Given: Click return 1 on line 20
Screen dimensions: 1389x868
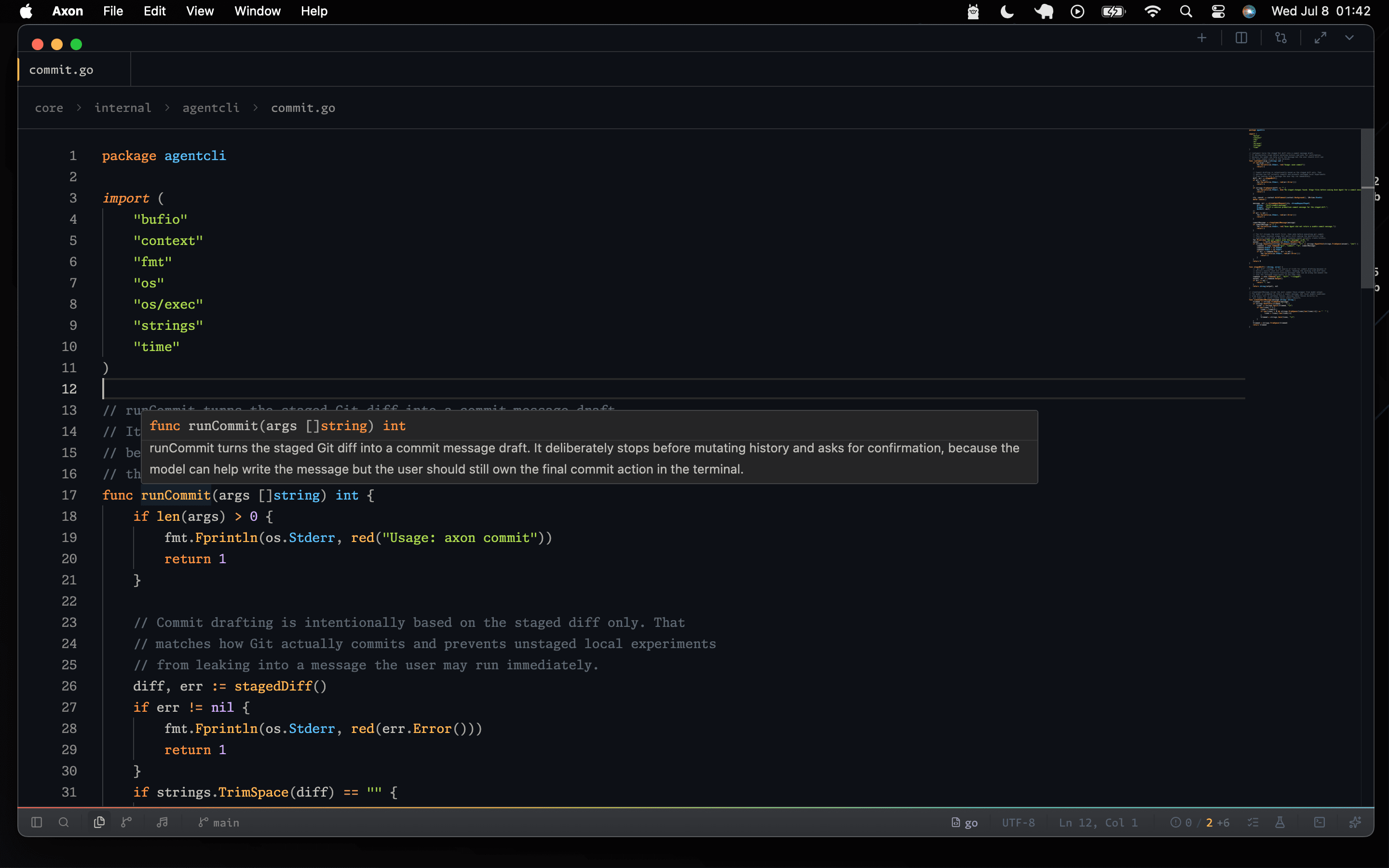Looking at the screenshot, I should 195,558.
